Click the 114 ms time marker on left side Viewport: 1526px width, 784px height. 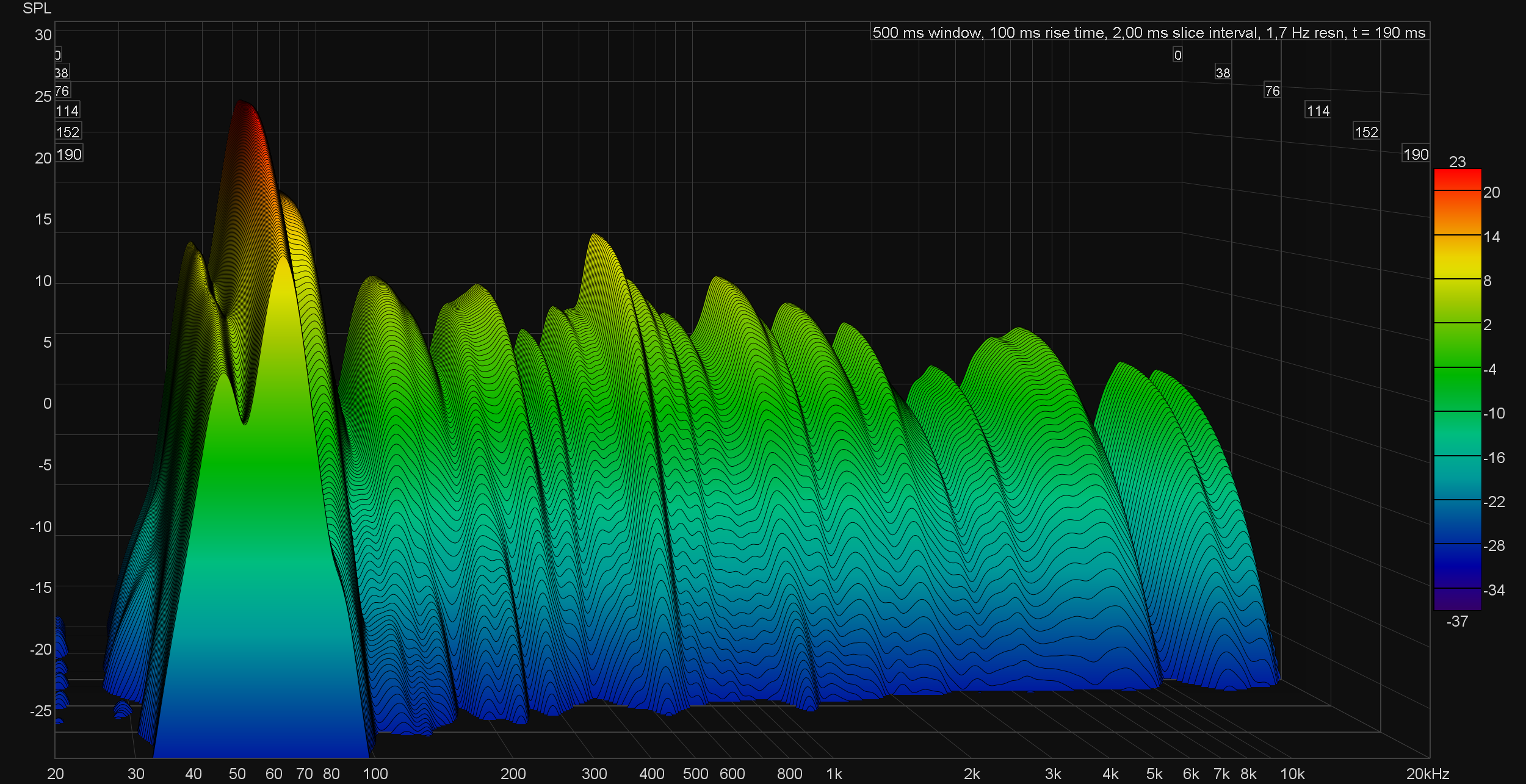[67, 110]
